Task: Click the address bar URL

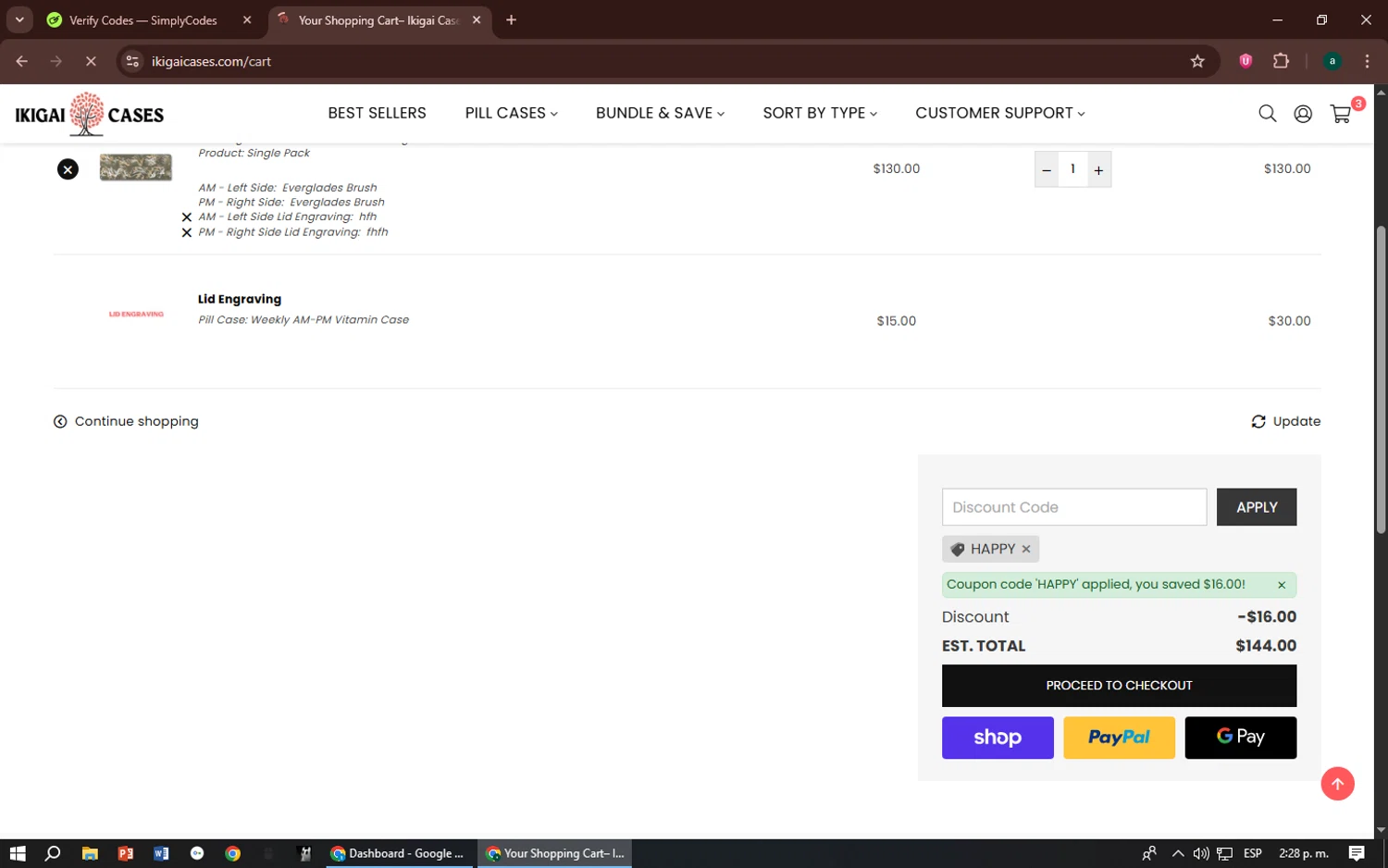Action: [x=211, y=61]
